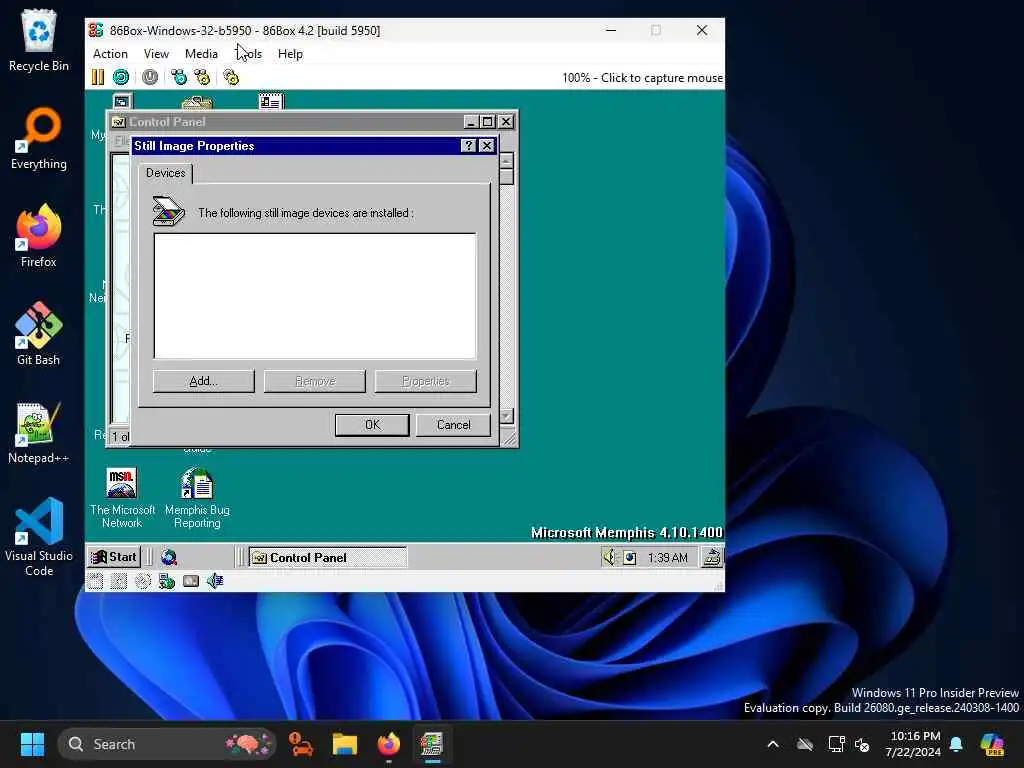Show hidden tray icons chevron
Viewport: 1024px width, 768px height.
pyautogui.click(x=773, y=744)
